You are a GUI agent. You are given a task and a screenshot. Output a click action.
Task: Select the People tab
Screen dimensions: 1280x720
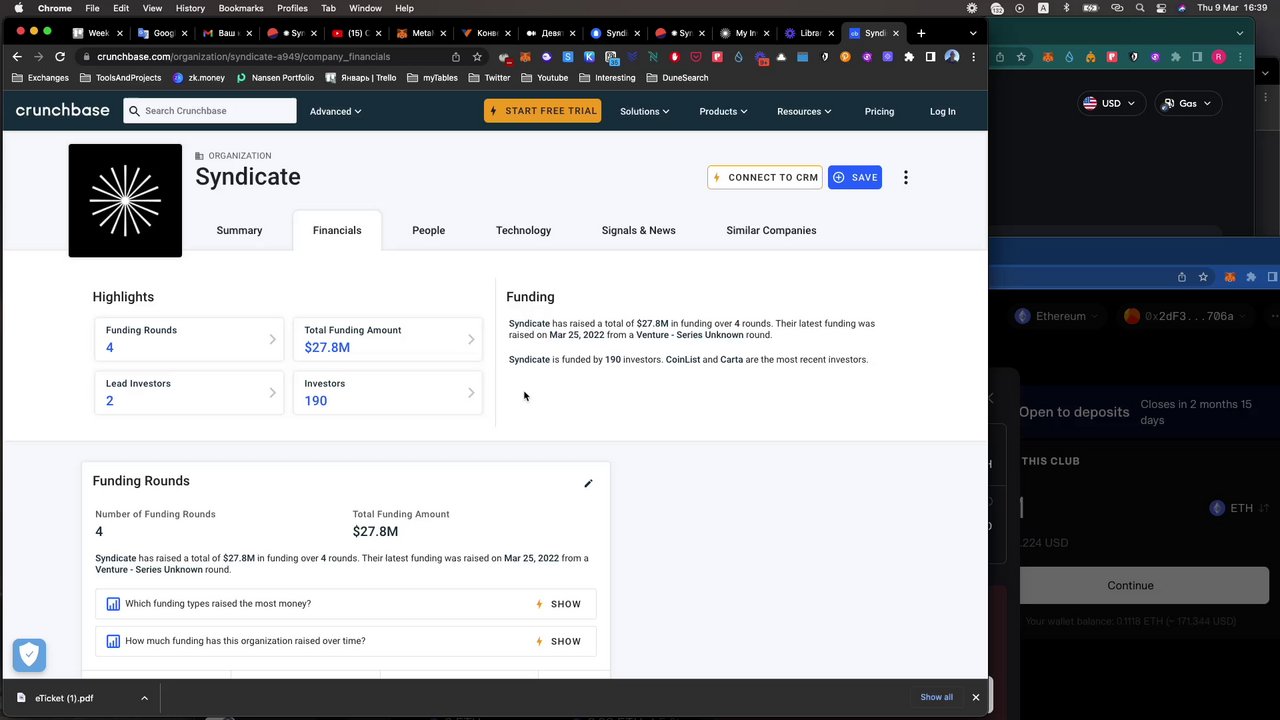[428, 230]
